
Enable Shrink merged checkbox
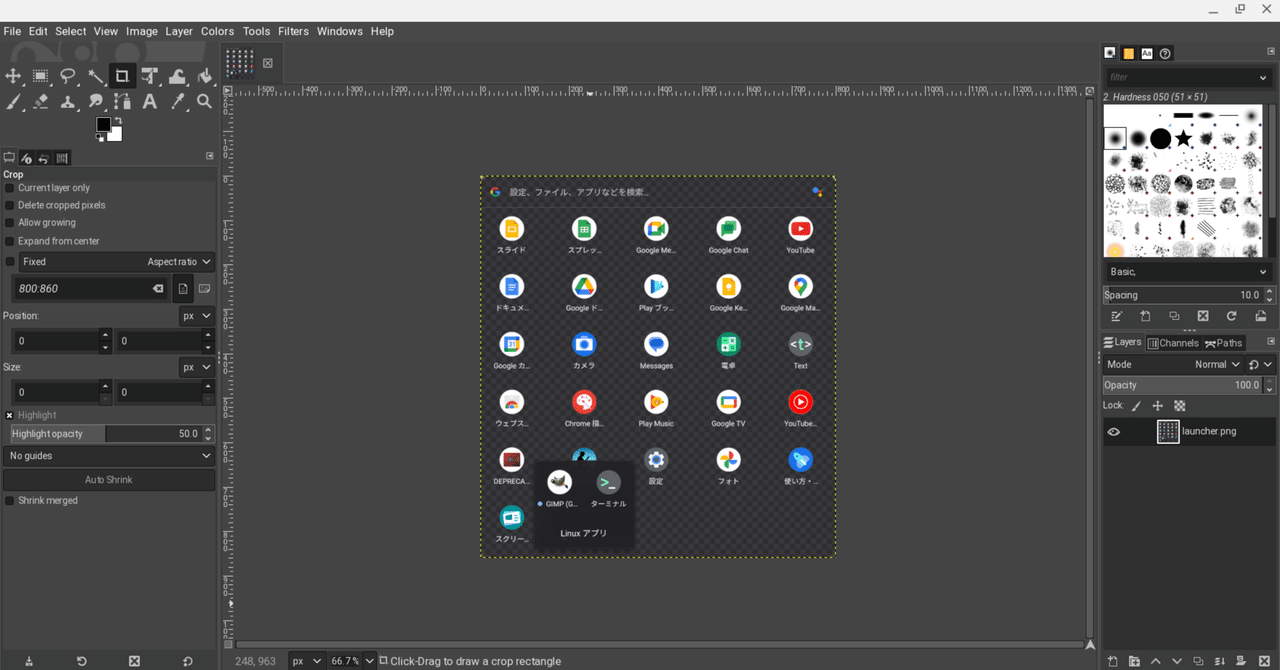(10, 501)
